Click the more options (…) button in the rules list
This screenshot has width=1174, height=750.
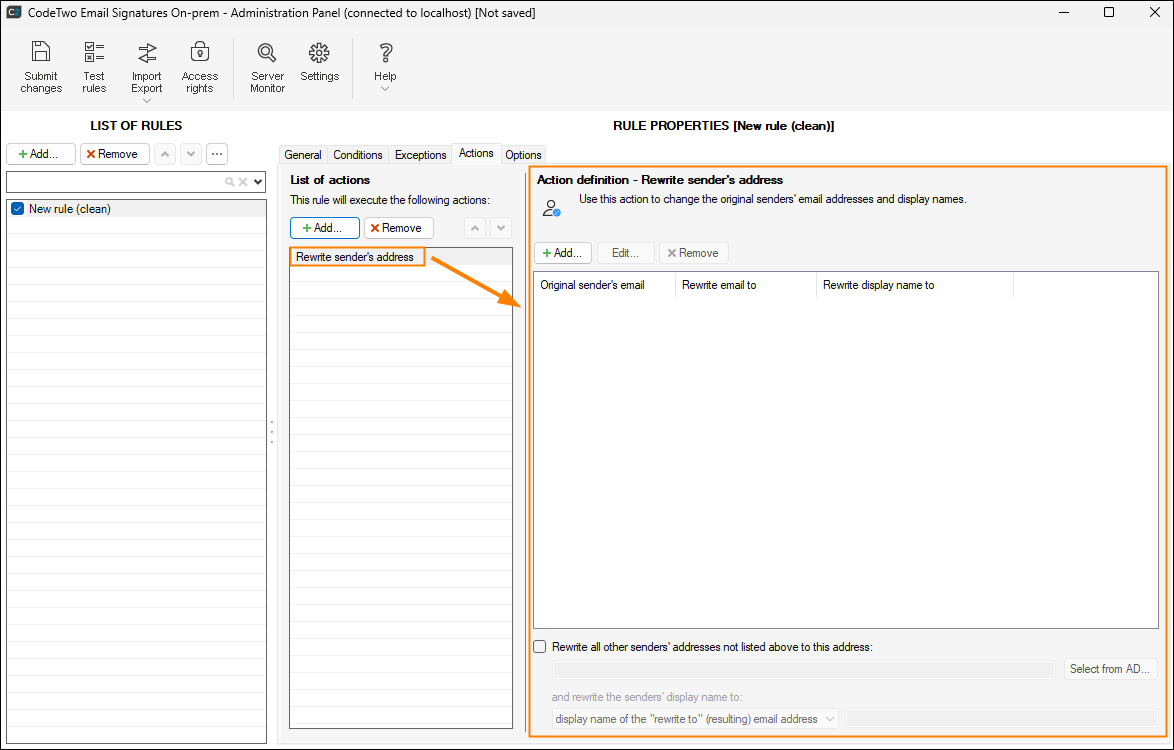coord(216,154)
